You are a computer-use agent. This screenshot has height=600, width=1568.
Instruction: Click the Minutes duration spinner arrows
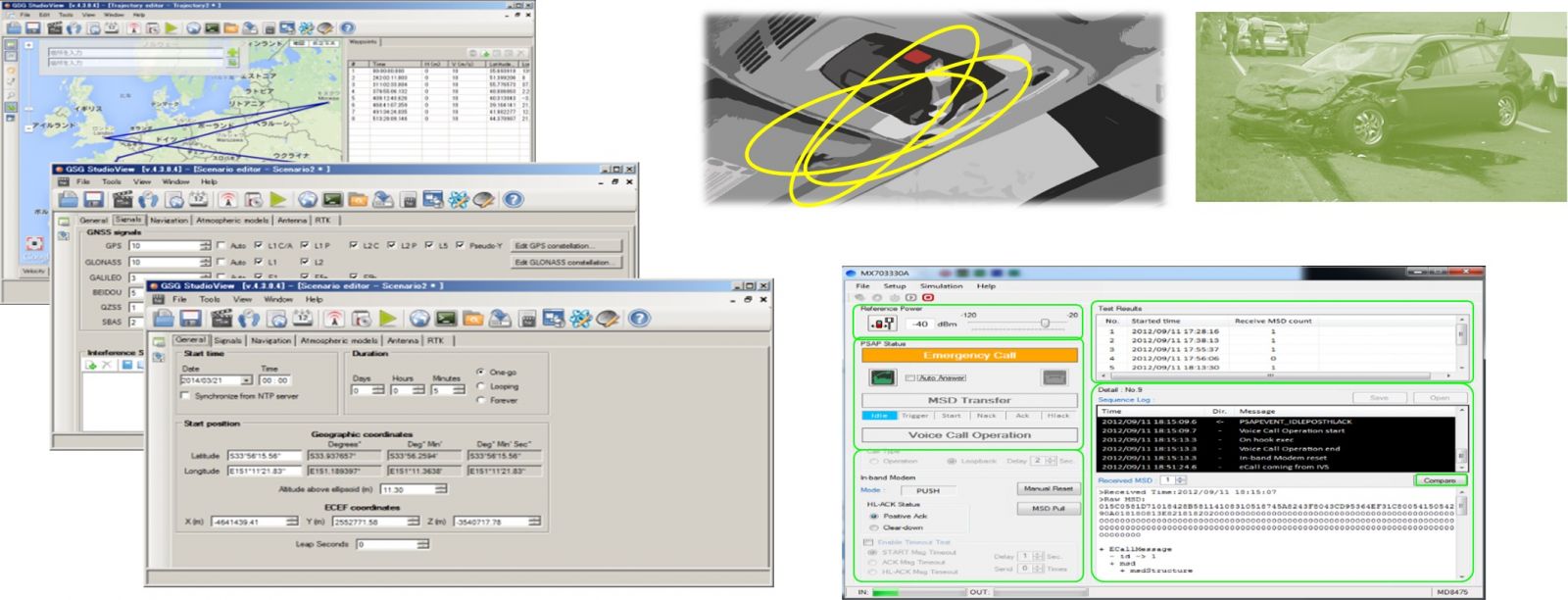459,390
